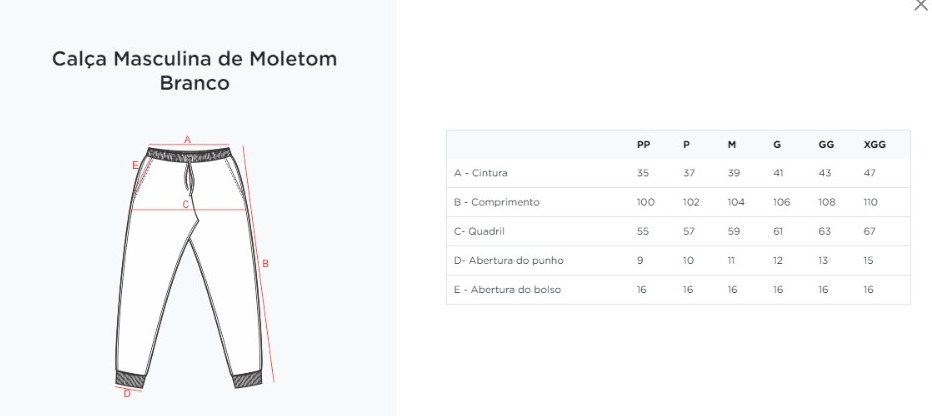Select the P size column header
The image size is (932, 416).
tap(686, 145)
